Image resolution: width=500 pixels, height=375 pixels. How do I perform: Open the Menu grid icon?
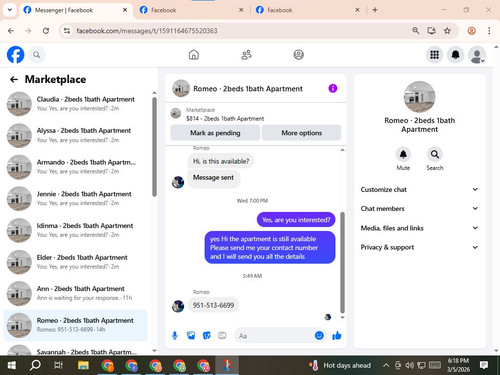[434, 55]
